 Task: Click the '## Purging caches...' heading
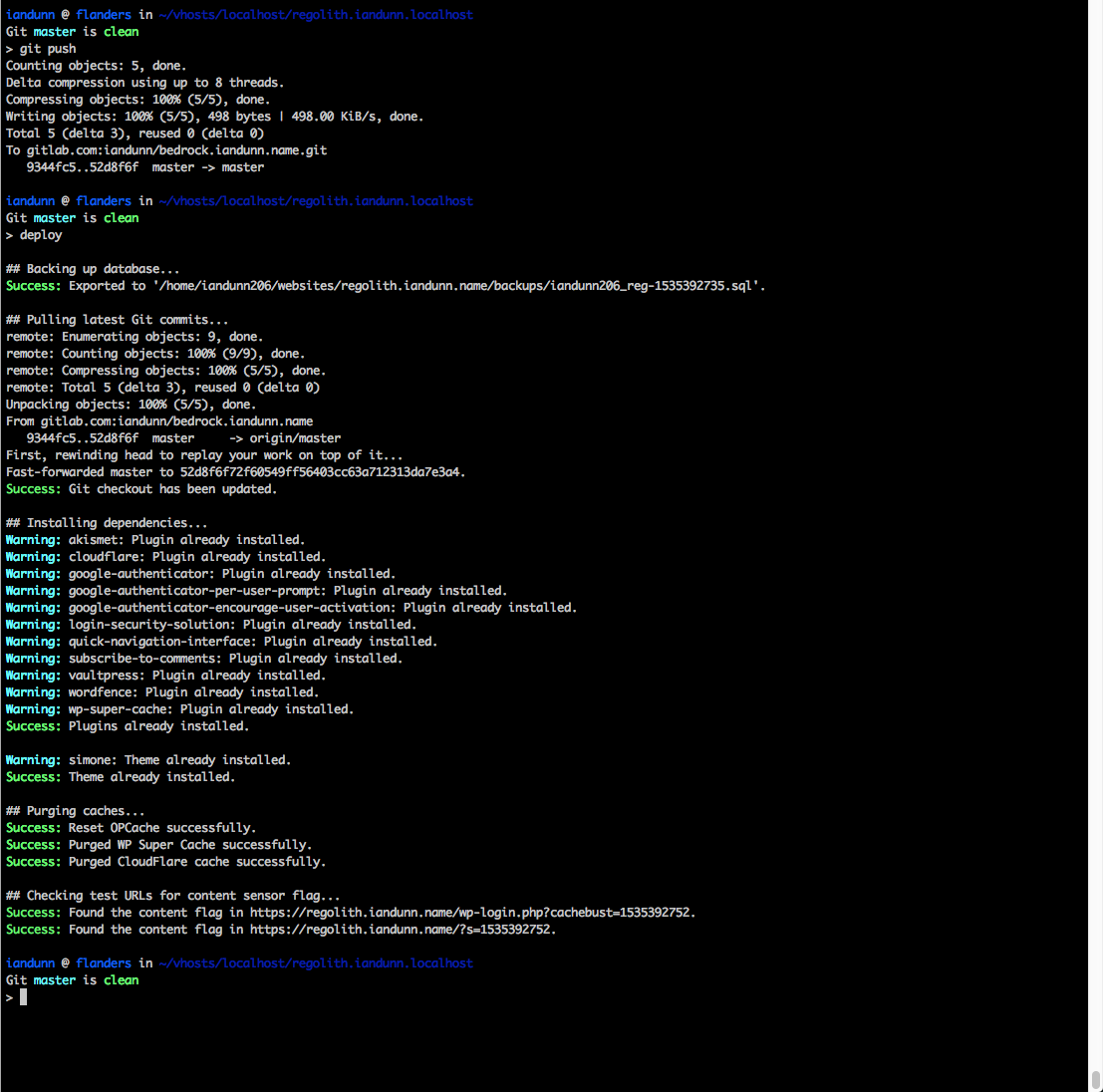[75, 811]
